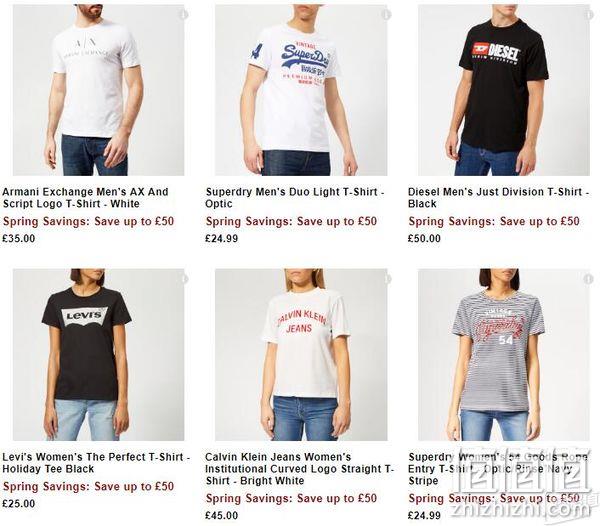Screen dimensions: 600x526
Task: Click info icon on Superdry Men's shirt image
Action: [386, 14]
